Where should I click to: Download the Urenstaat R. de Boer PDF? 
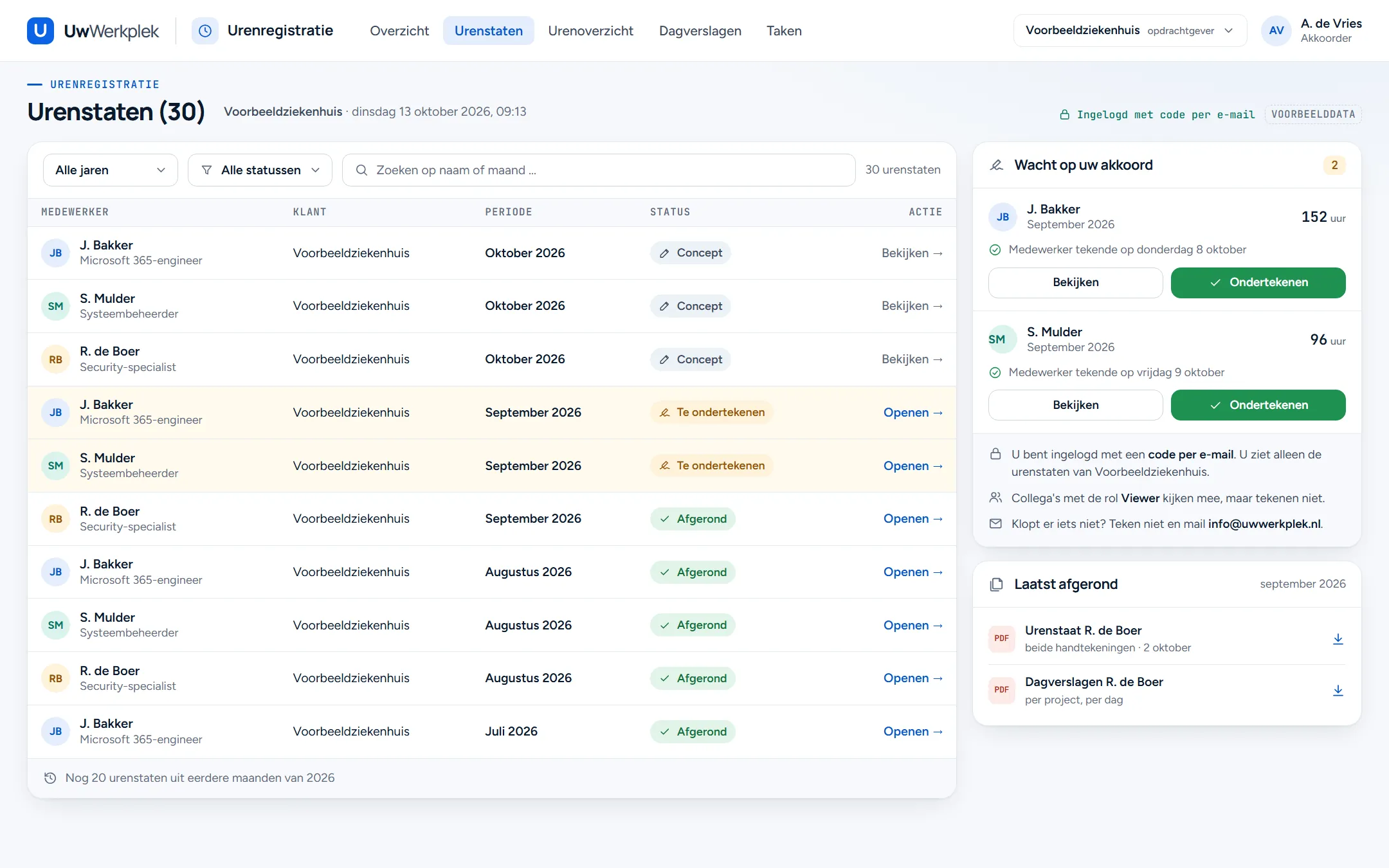coord(1338,638)
